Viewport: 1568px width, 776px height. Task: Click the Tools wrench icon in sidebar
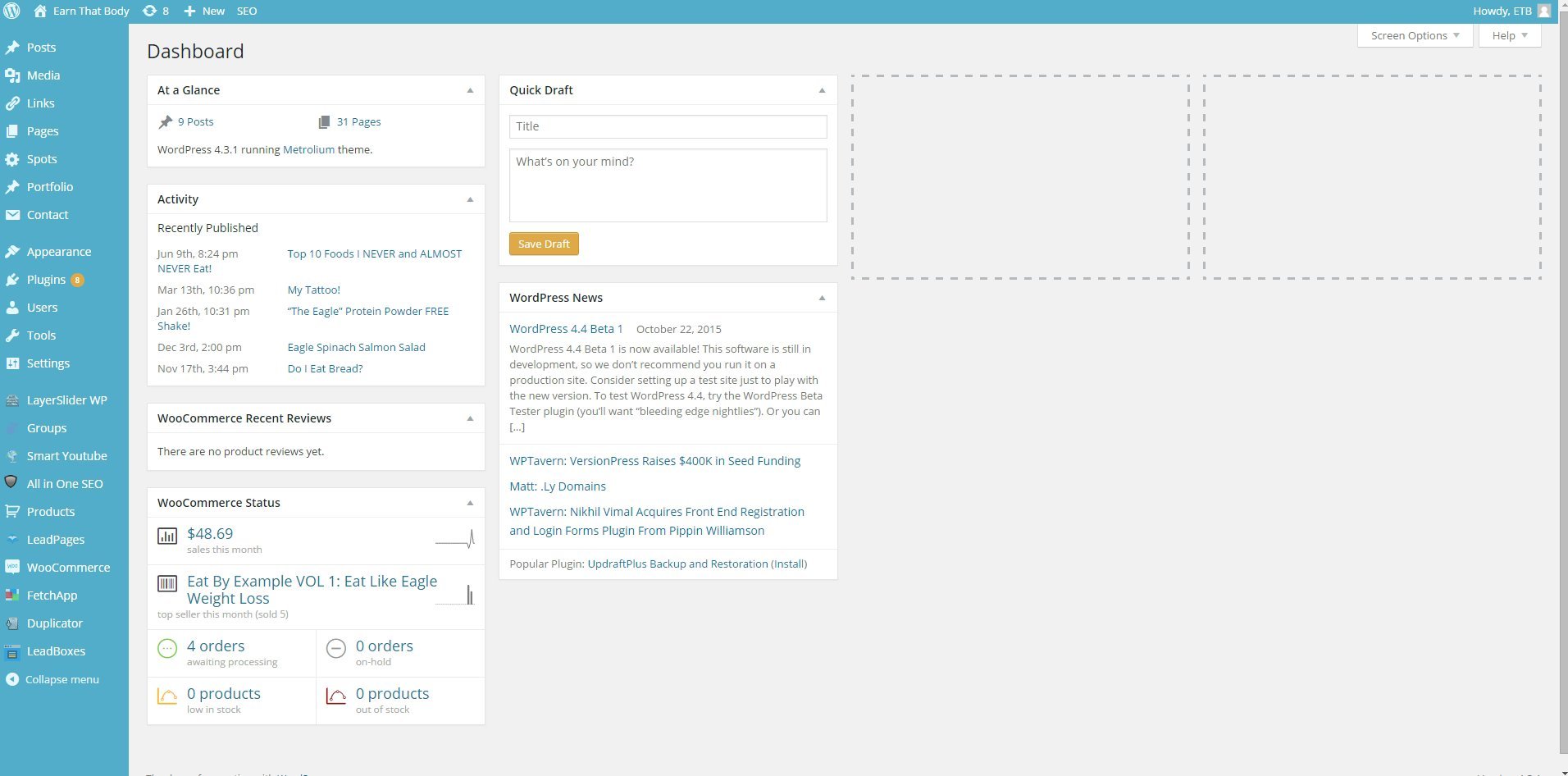[12, 336]
